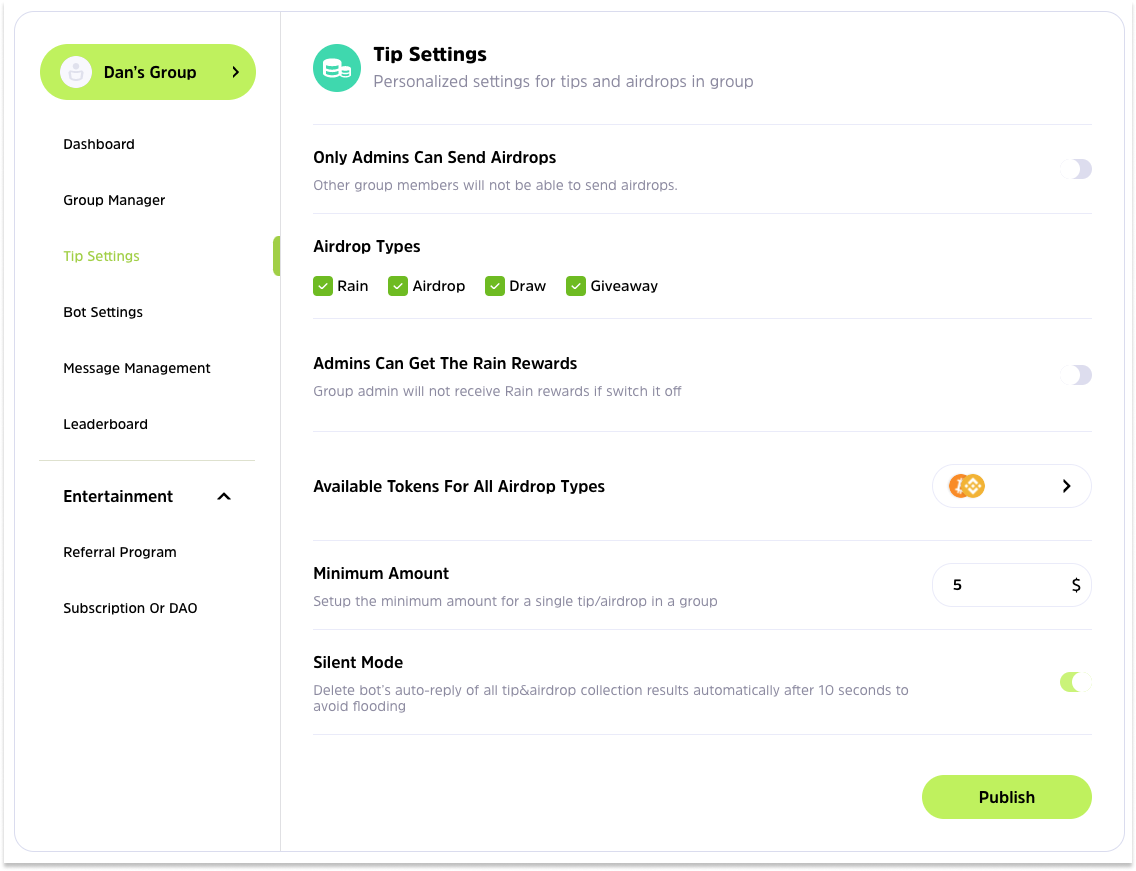Enable Admins Can Get The Rain Rewards

click(x=1076, y=375)
